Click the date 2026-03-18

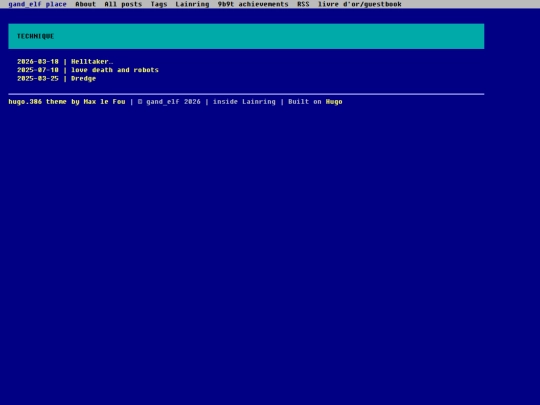38,62
